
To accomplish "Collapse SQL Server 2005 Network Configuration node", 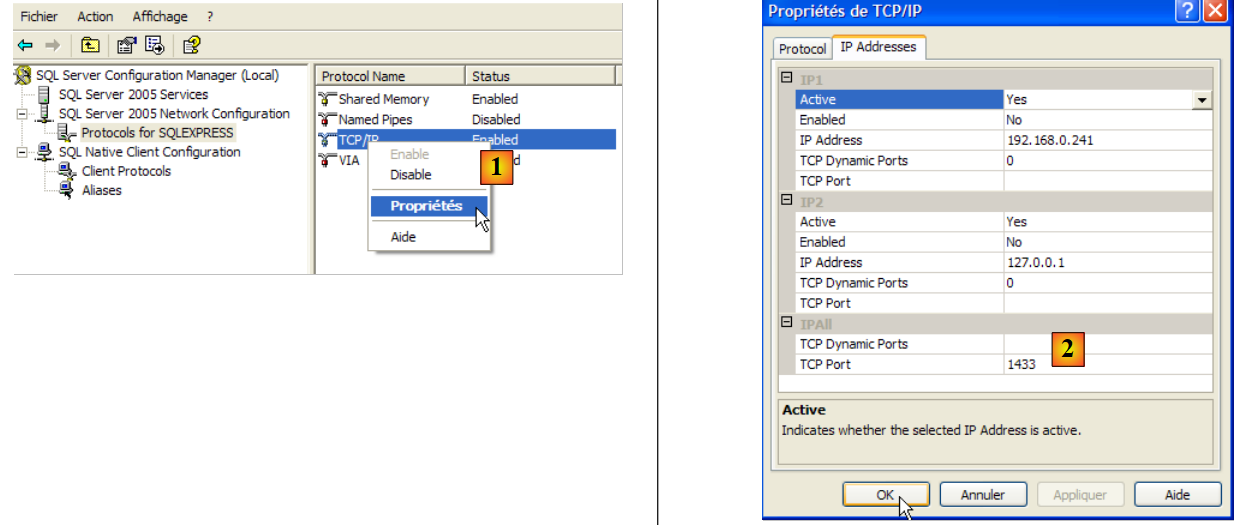I will point(23,114).
